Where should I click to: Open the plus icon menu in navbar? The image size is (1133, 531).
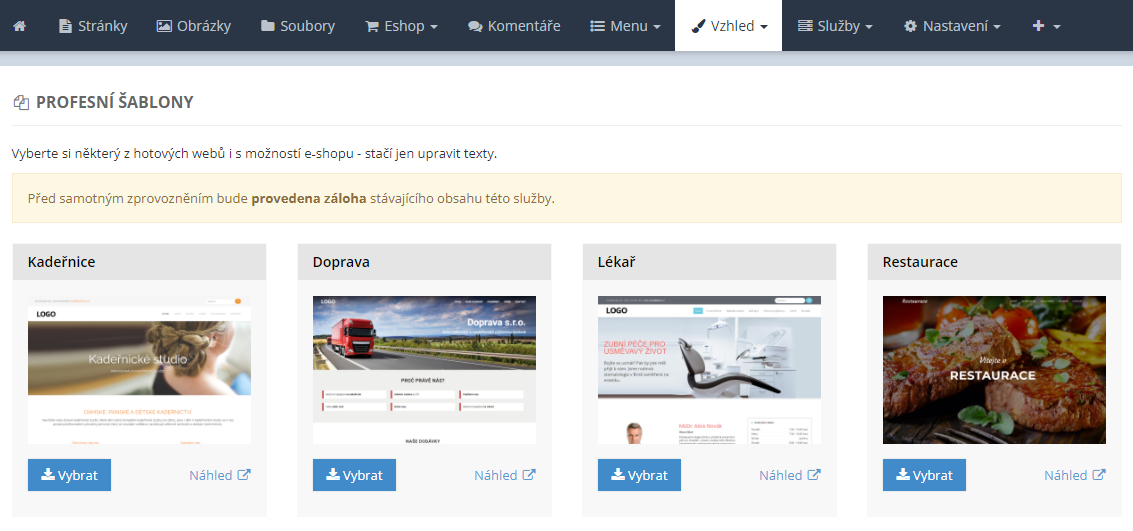tap(1045, 26)
